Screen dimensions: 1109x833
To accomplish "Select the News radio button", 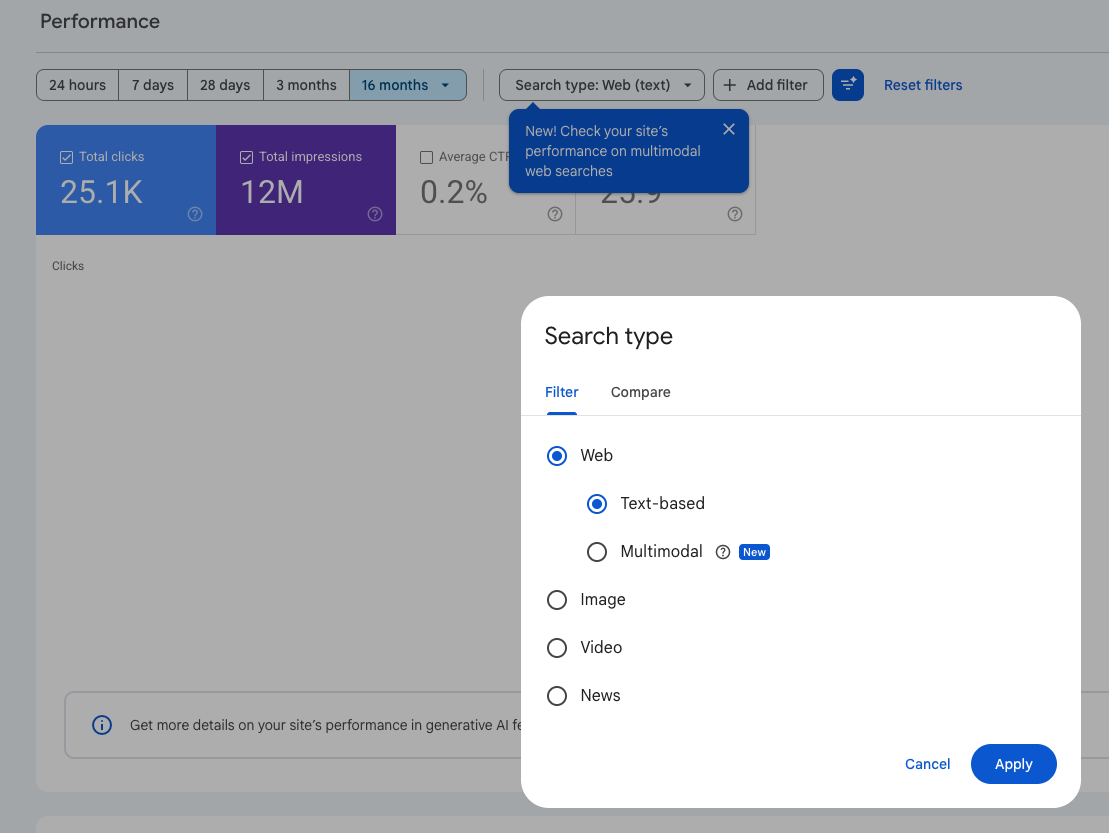I will [x=557, y=696].
